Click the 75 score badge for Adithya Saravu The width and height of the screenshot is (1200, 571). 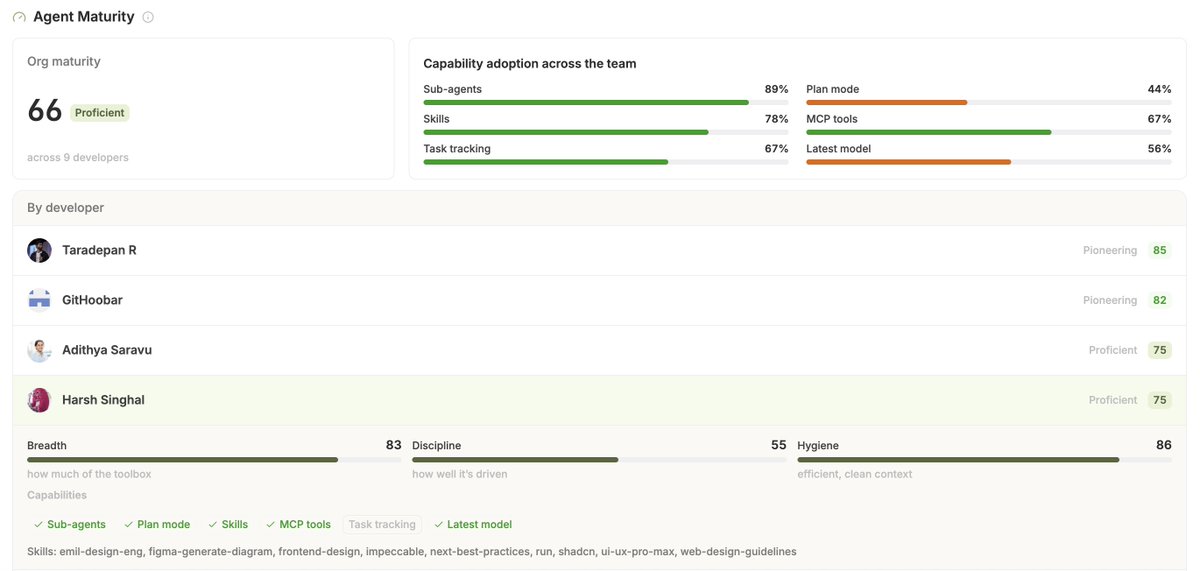coord(1160,350)
